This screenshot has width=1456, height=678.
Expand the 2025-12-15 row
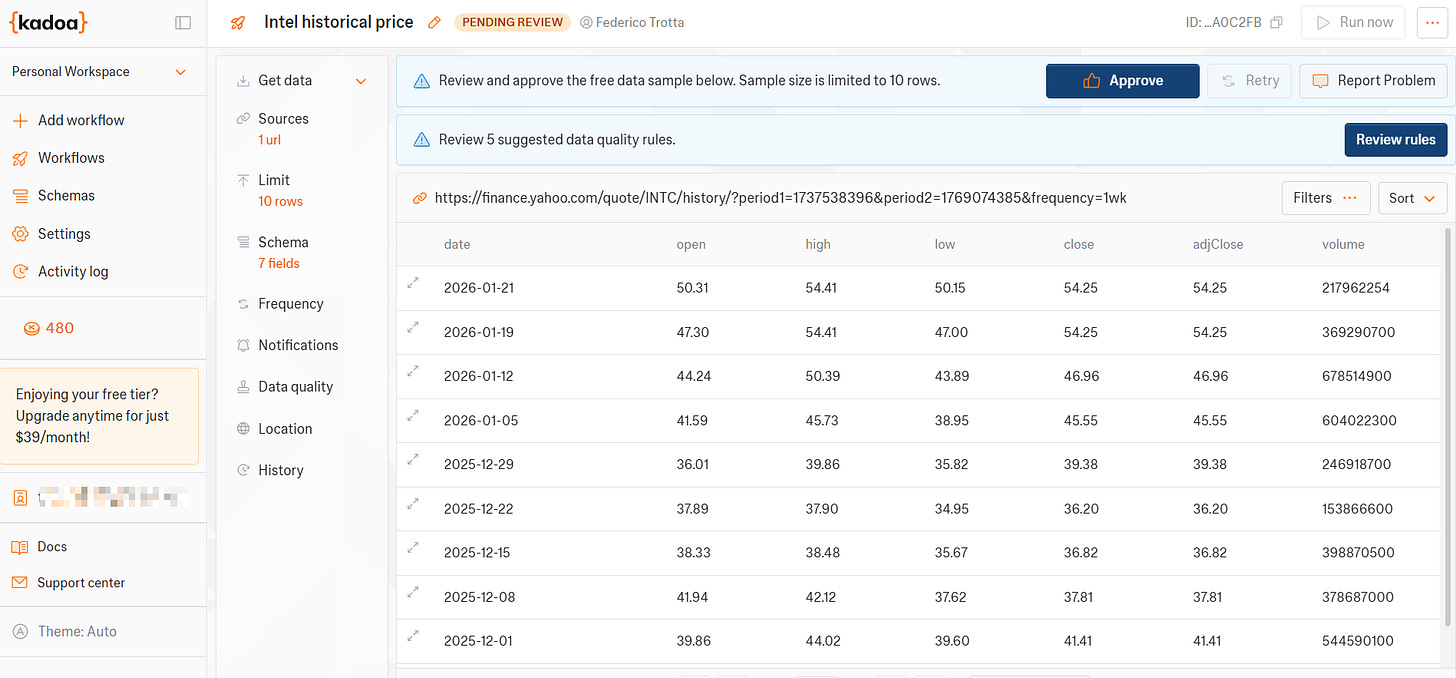pyautogui.click(x=412, y=547)
